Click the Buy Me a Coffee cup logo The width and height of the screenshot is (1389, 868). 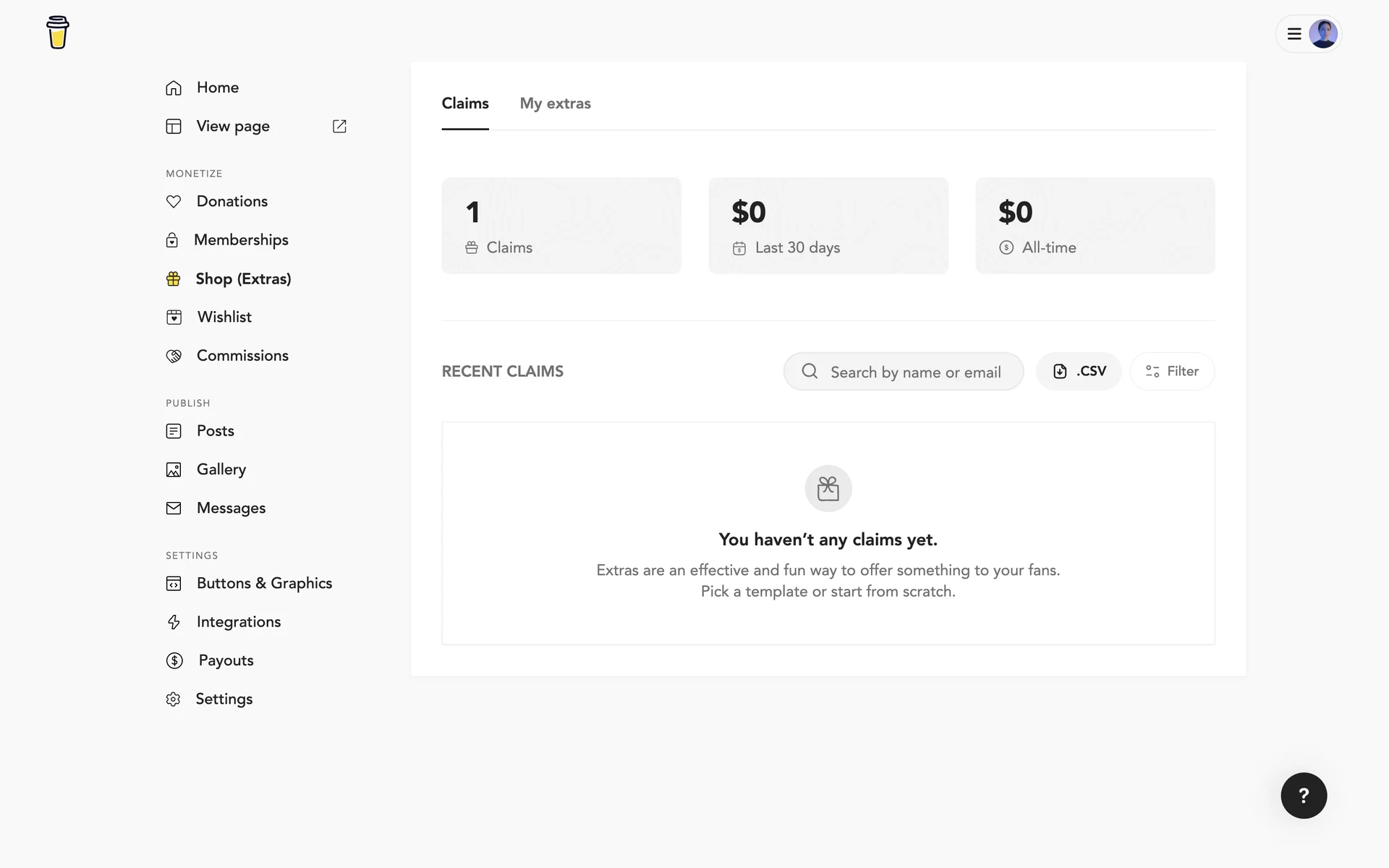click(x=57, y=33)
